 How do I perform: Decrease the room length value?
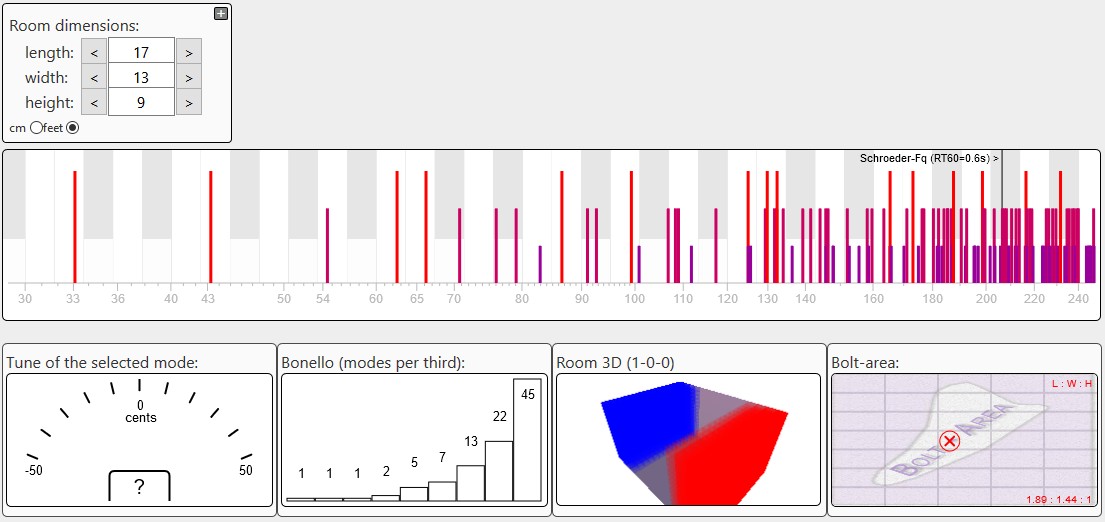94,52
